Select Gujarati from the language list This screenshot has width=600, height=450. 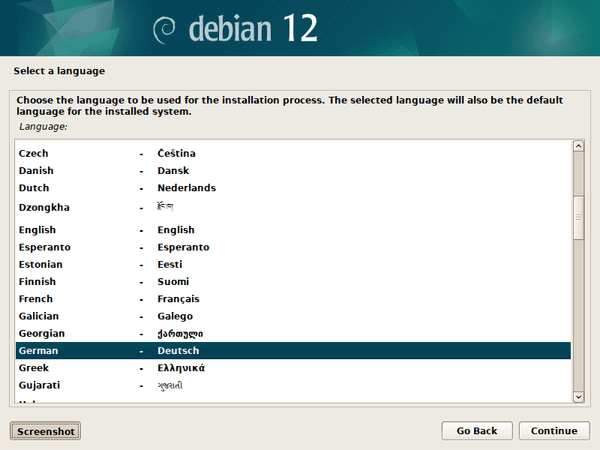point(39,384)
